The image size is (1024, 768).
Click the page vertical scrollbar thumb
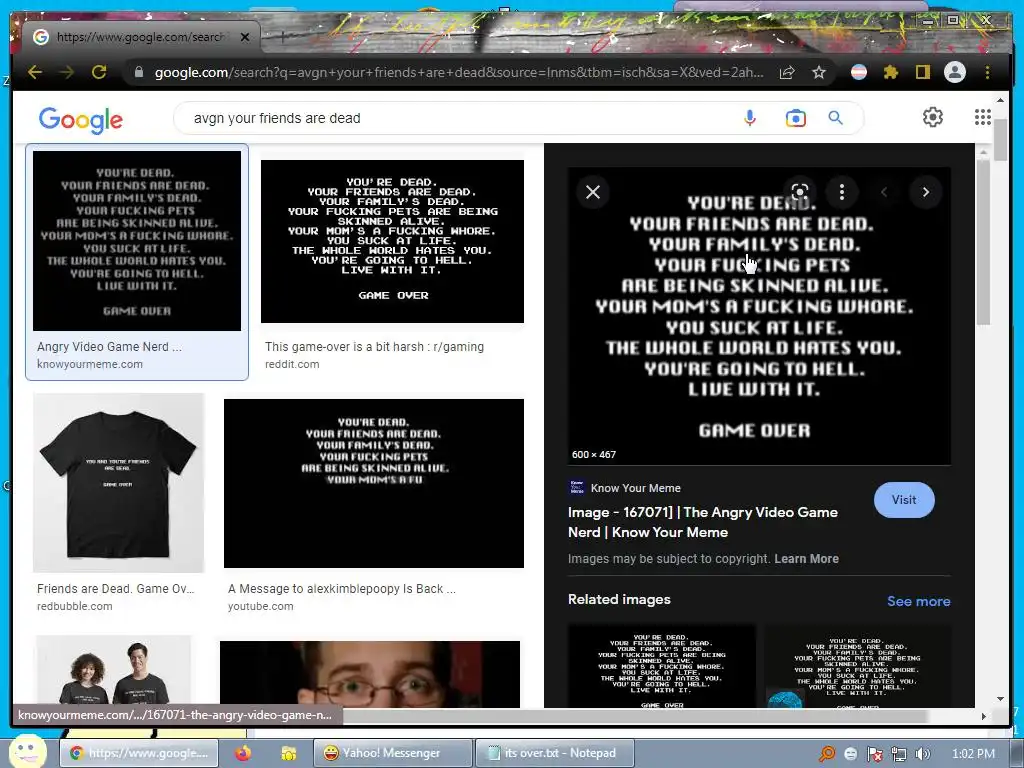pos(1000,140)
